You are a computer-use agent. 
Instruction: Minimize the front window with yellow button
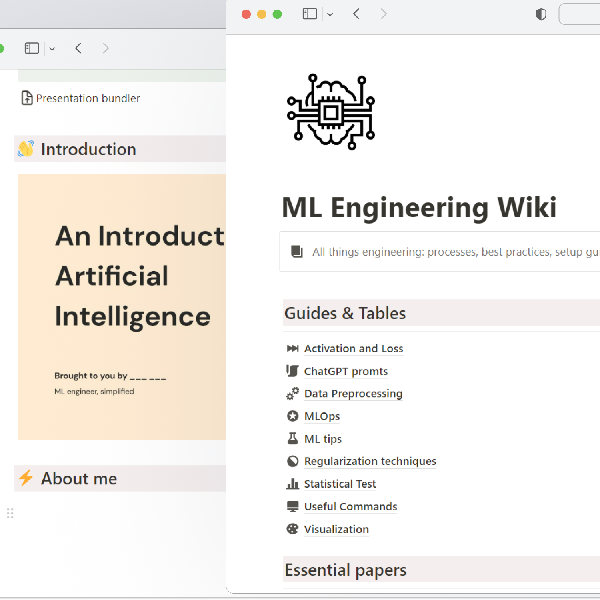(x=262, y=14)
